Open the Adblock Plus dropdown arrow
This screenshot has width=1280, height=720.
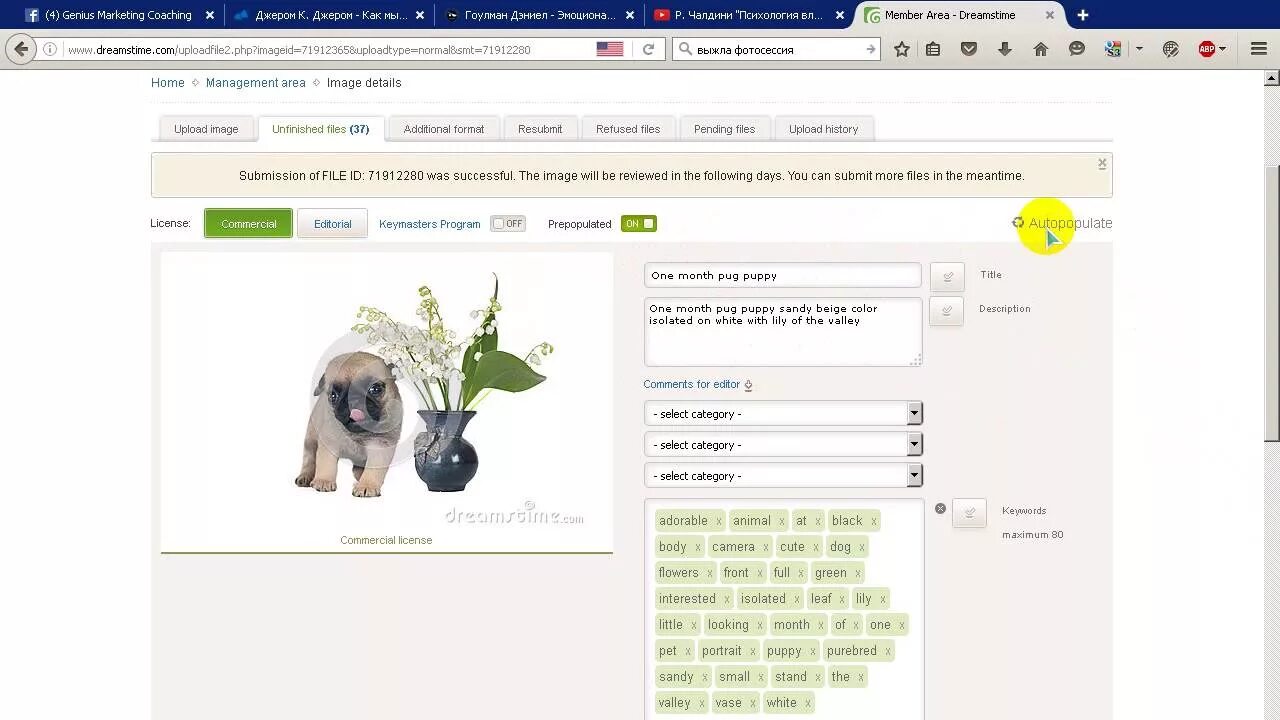pyautogui.click(x=1222, y=49)
